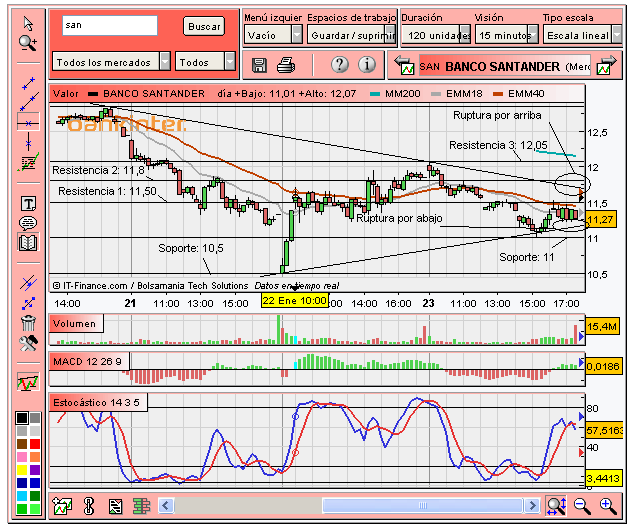Select the parallel line tool

point(28,283)
